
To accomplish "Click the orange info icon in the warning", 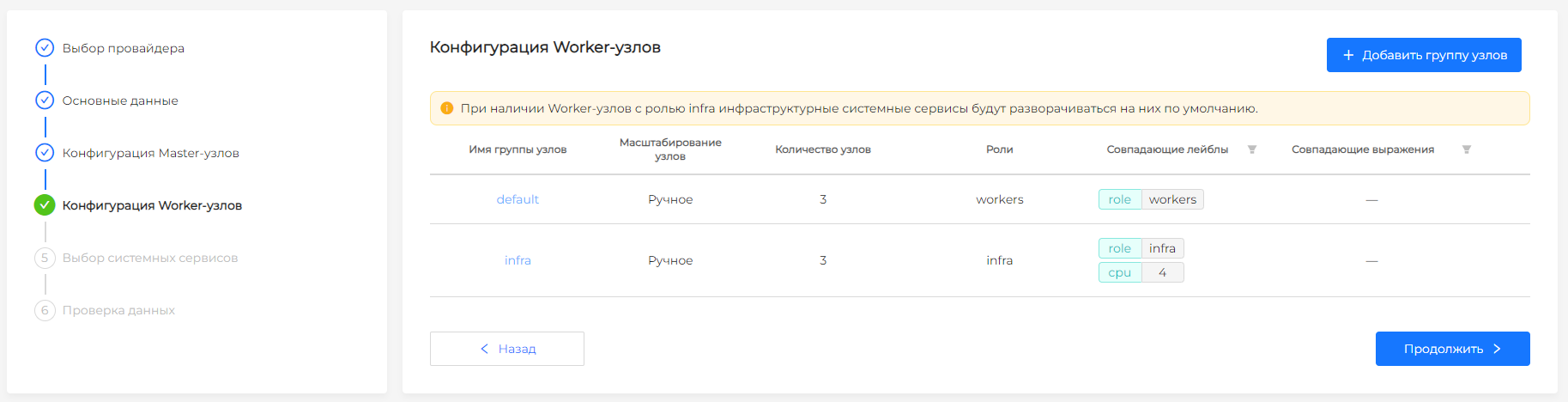I will point(446,108).
